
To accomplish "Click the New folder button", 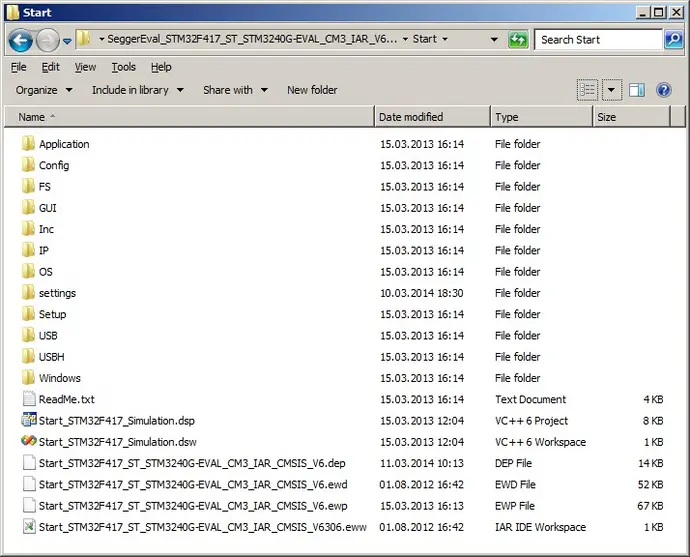I will point(312,90).
